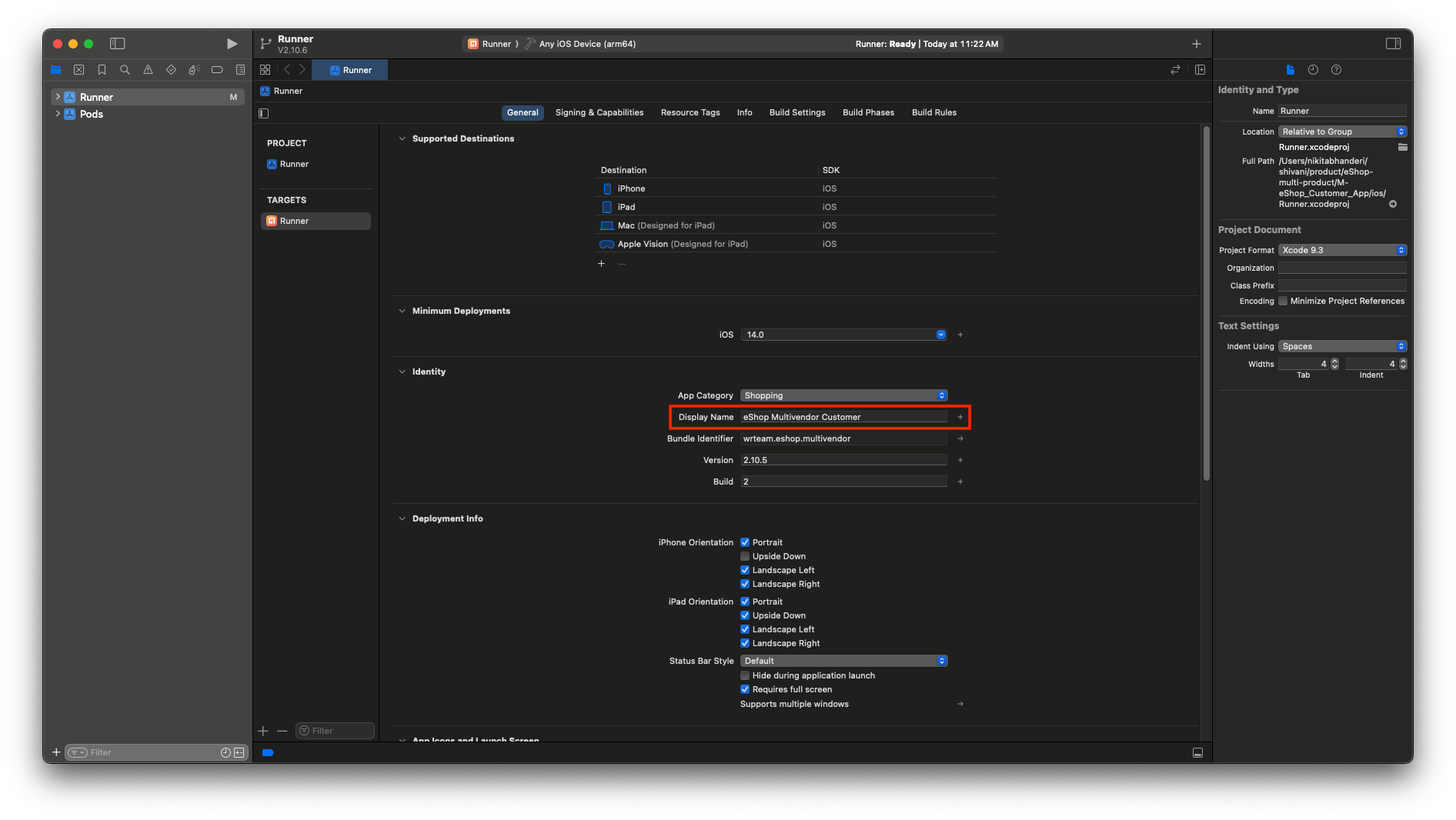The width and height of the screenshot is (1456, 820).
Task: Toggle Requires full screen checkbox
Action: coord(745,689)
